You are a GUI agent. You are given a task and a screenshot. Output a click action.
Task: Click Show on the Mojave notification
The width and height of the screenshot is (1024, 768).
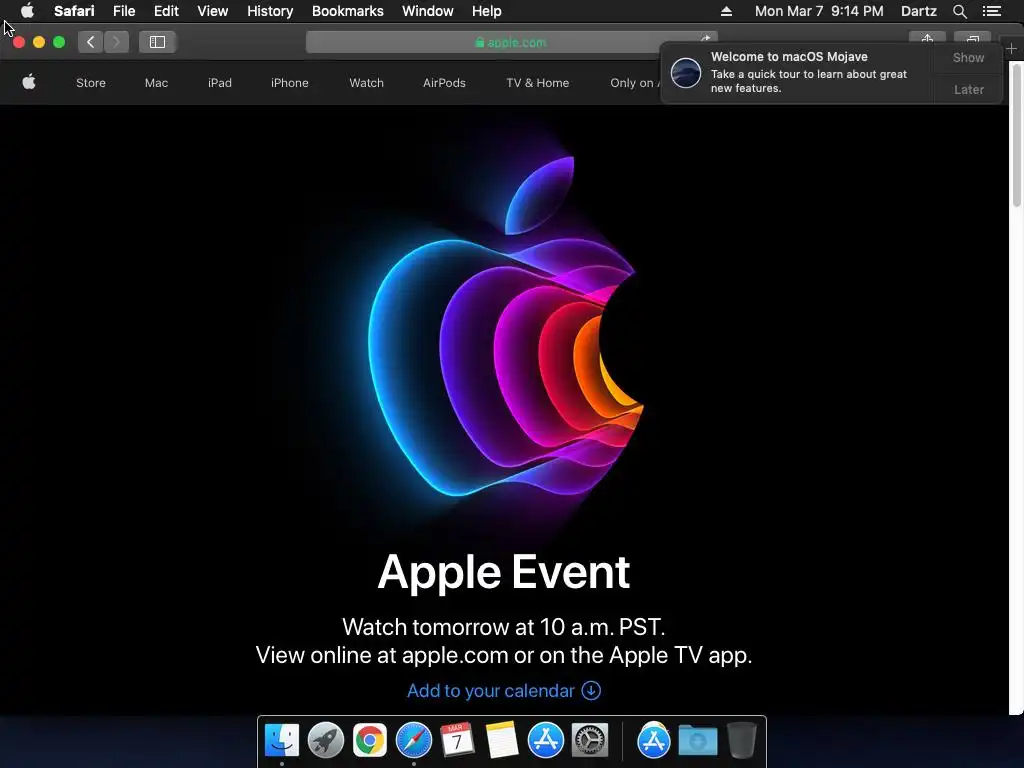[x=968, y=57]
